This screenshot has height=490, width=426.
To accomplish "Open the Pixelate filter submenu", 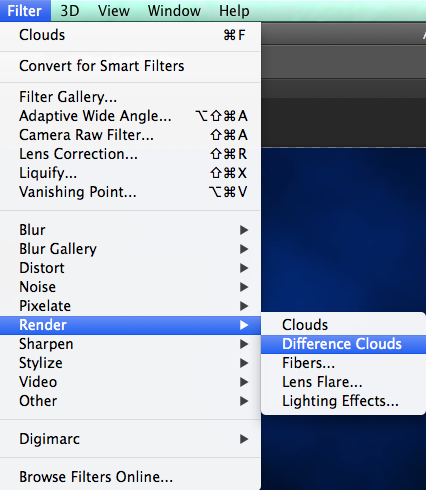I will tap(130, 306).
